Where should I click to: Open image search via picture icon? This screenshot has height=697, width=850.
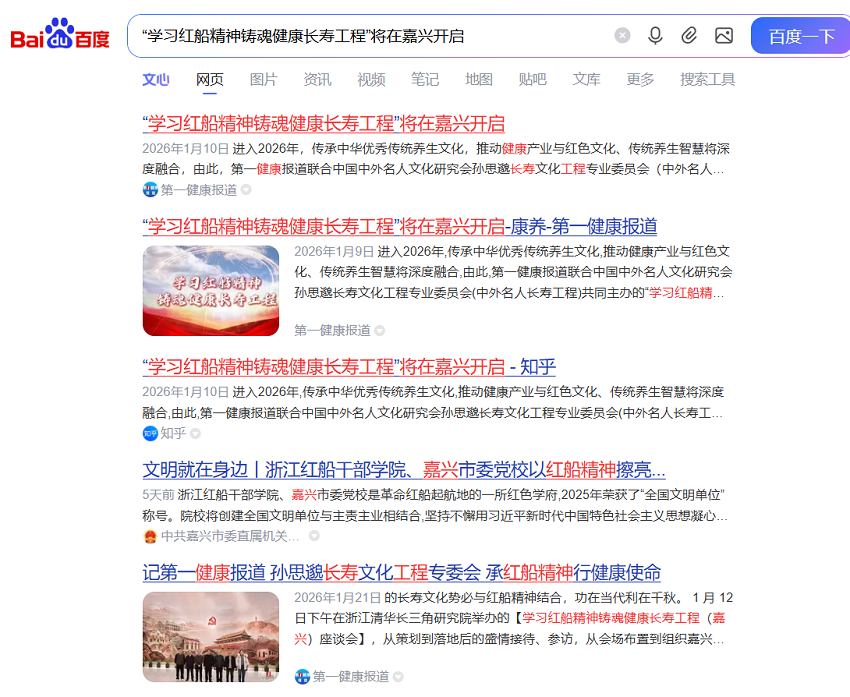pyautogui.click(x=724, y=36)
